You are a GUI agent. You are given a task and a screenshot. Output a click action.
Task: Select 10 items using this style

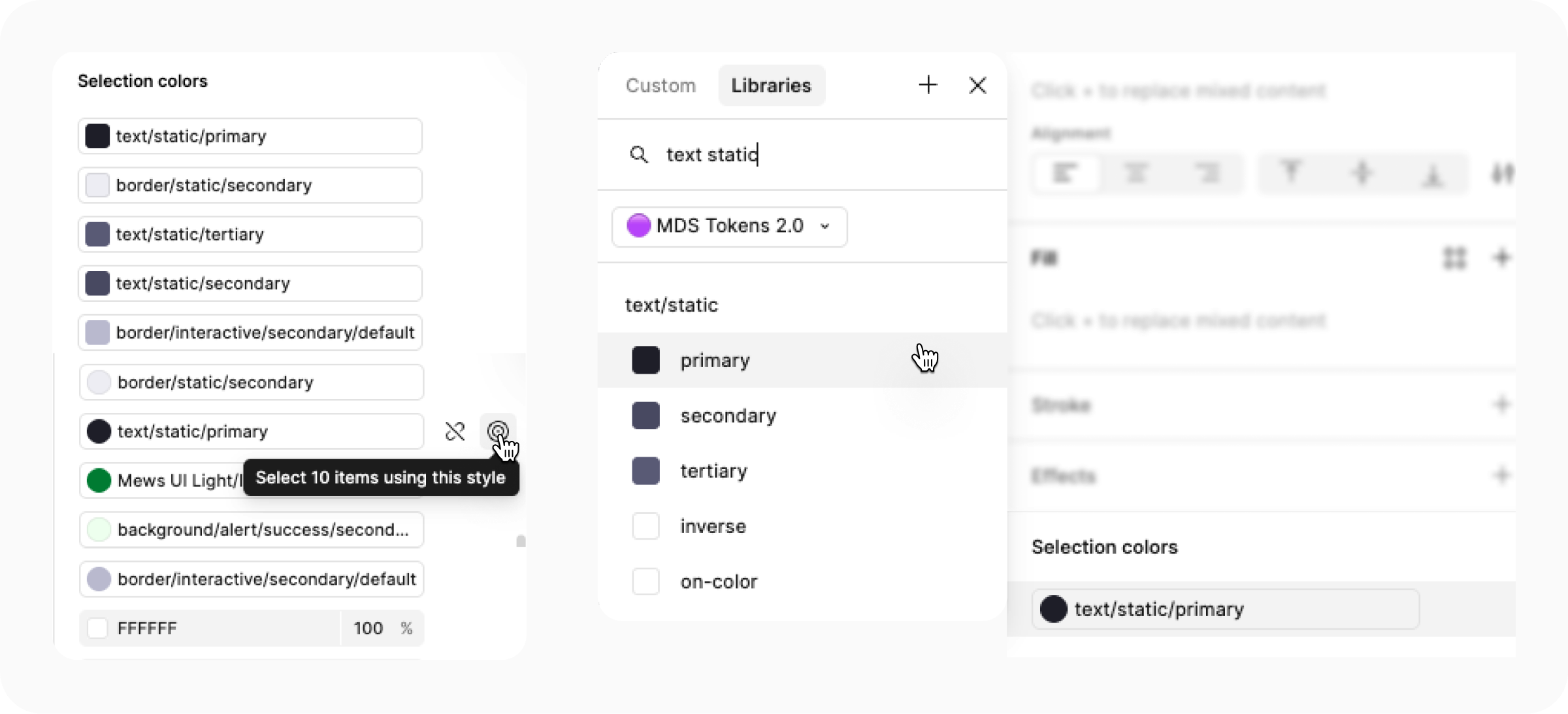498,431
